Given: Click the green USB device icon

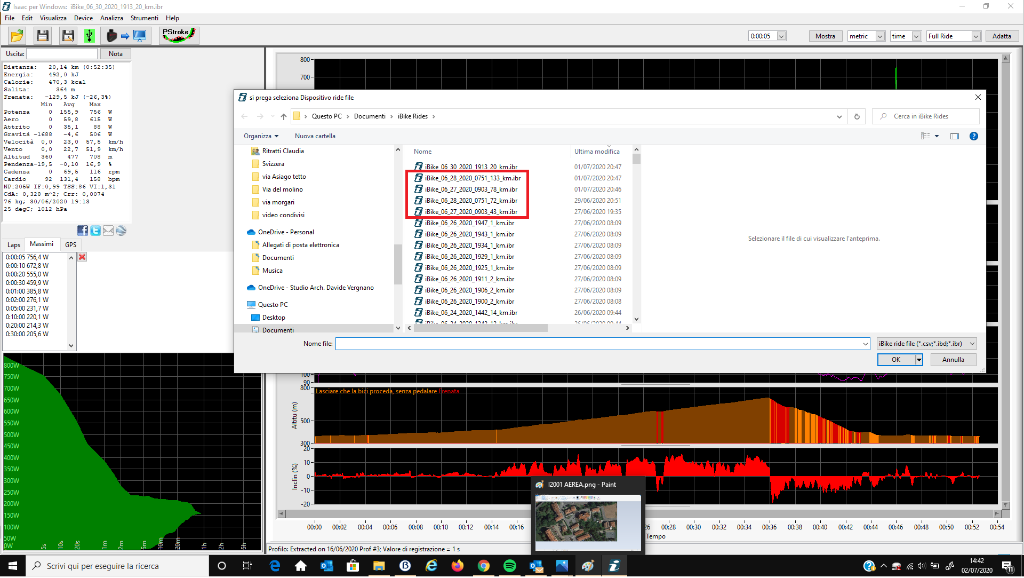Looking at the screenshot, I should pos(89,36).
